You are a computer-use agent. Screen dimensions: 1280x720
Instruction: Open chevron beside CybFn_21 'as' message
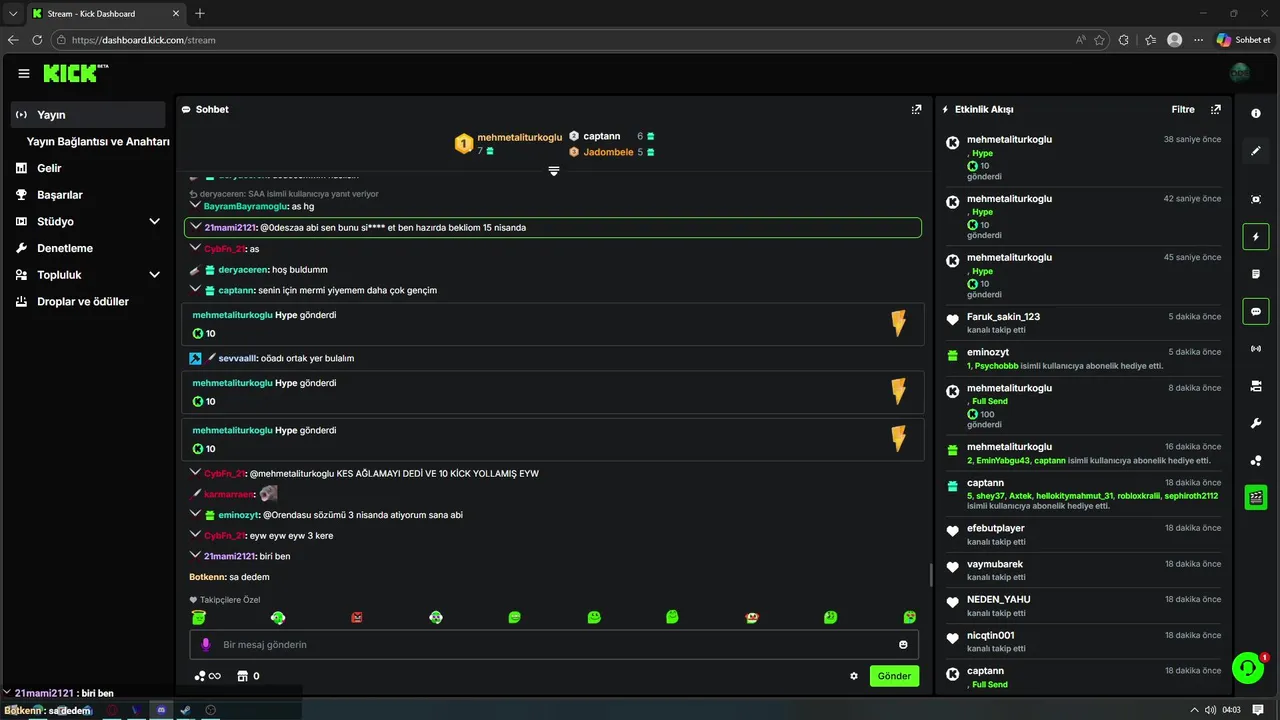coord(195,248)
